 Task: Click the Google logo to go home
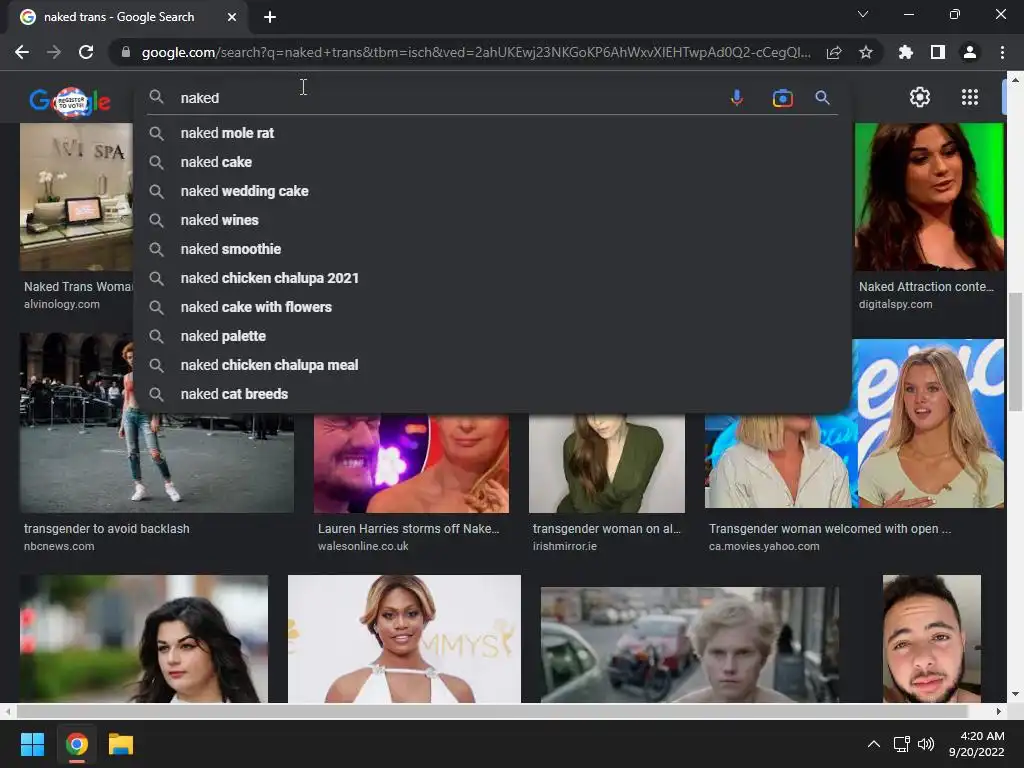(x=70, y=101)
